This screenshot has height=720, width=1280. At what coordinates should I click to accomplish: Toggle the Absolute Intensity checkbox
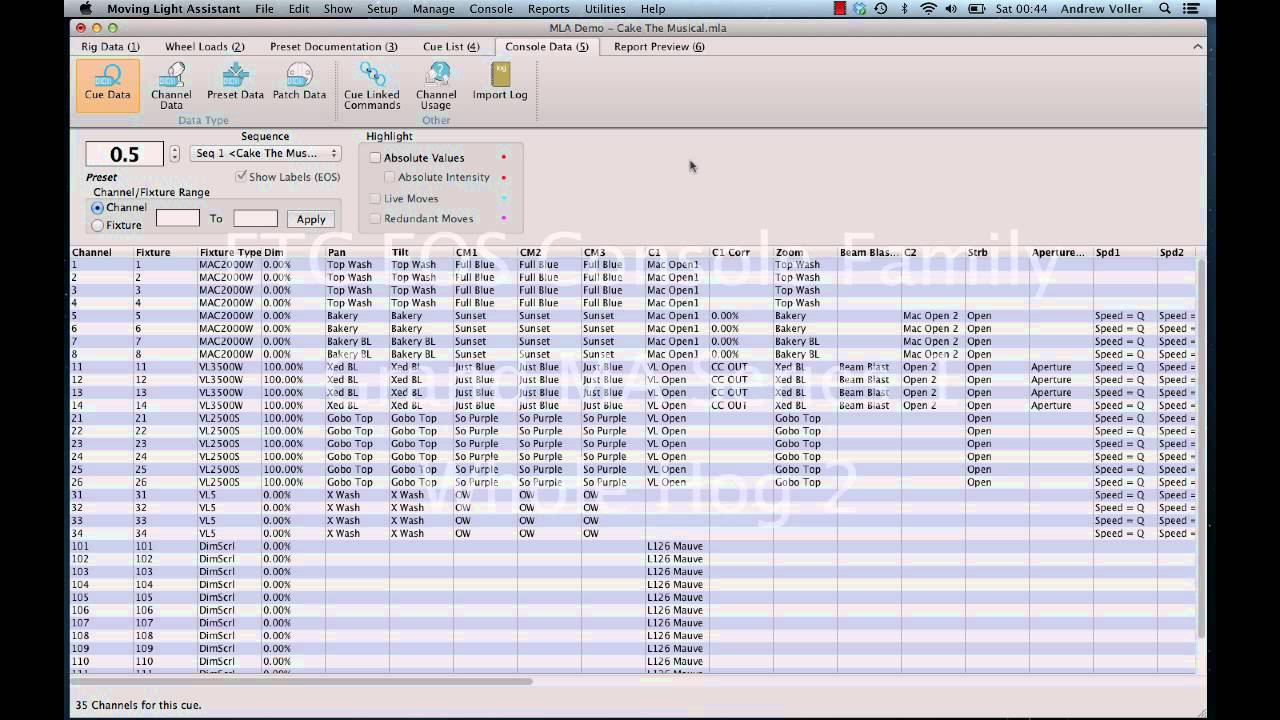pyautogui.click(x=390, y=177)
